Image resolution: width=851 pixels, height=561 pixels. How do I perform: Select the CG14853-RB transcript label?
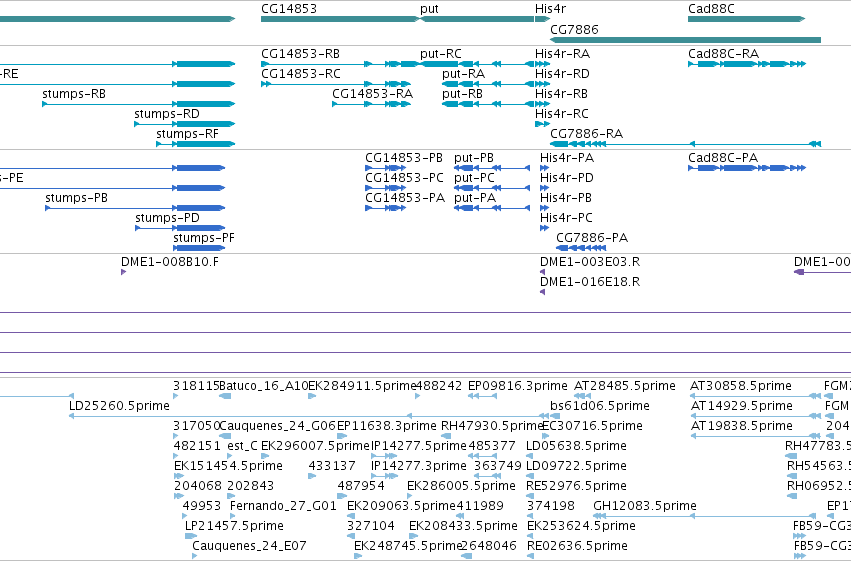click(x=301, y=54)
